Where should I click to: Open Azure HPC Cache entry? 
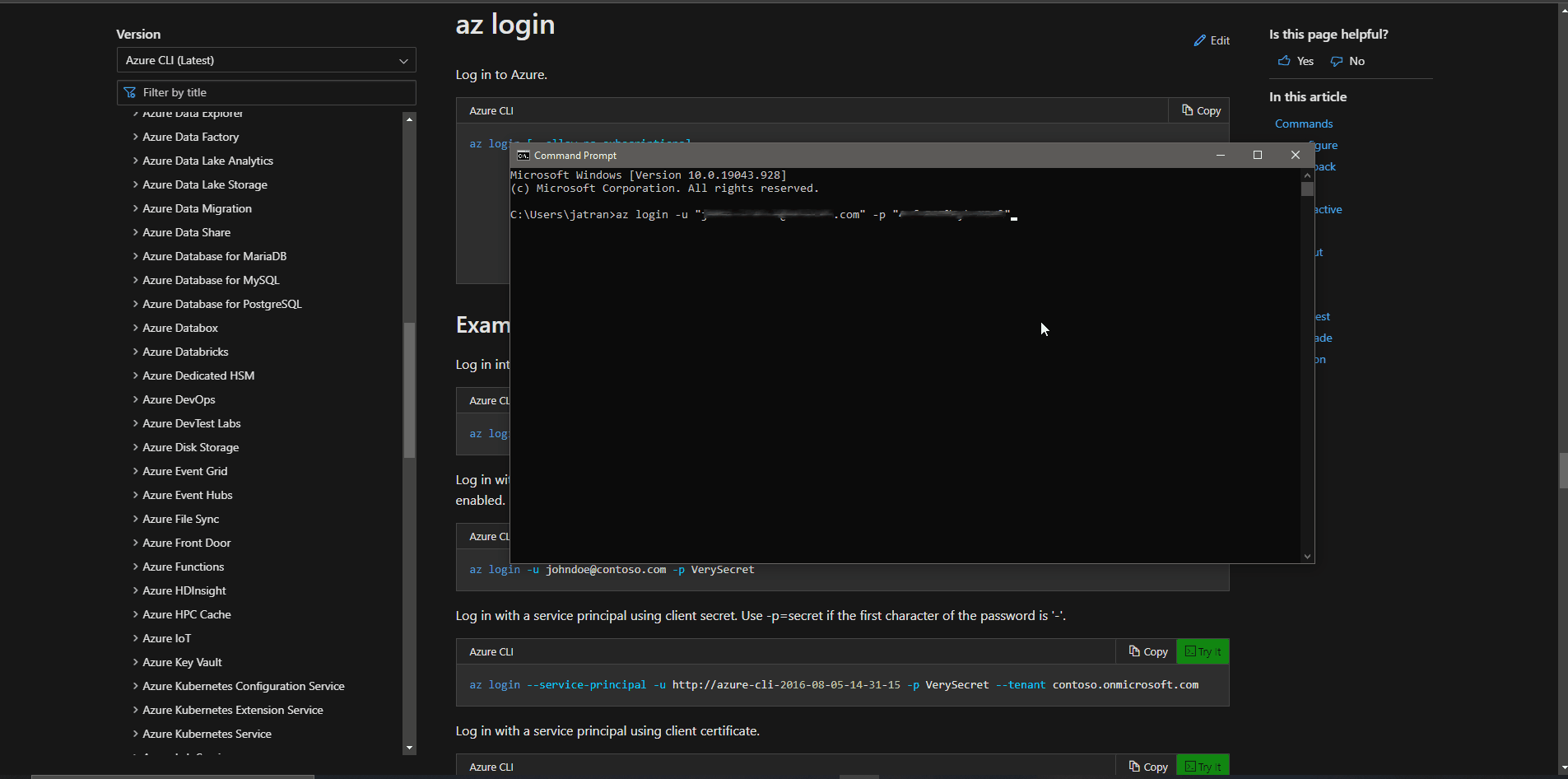187,614
